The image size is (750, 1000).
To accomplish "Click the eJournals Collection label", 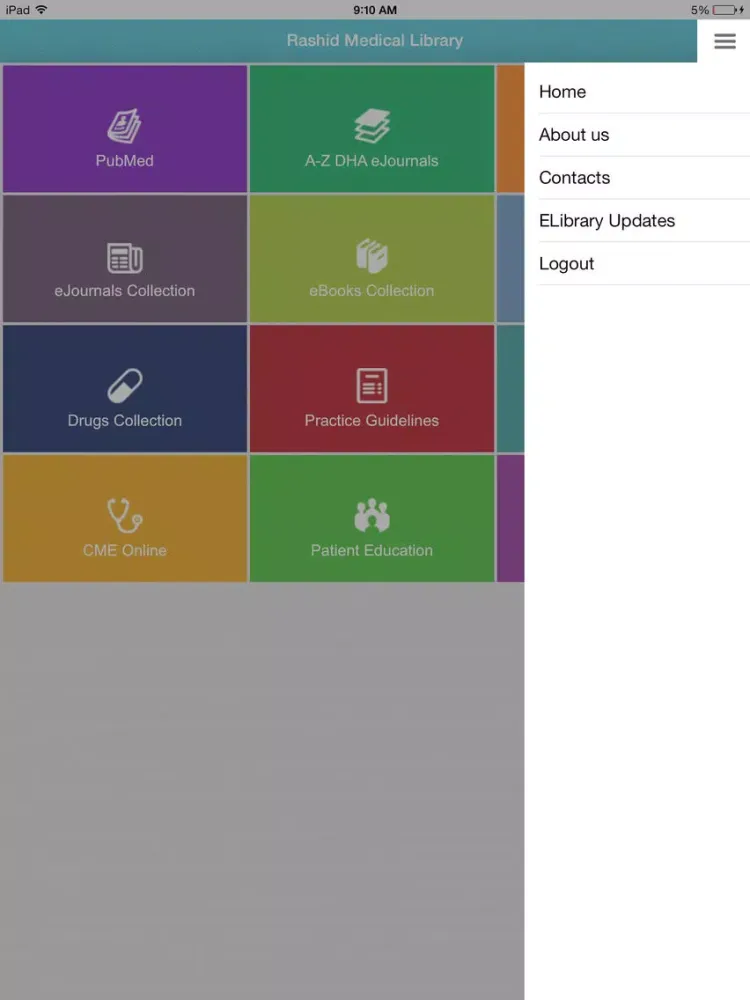I will tap(124, 291).
